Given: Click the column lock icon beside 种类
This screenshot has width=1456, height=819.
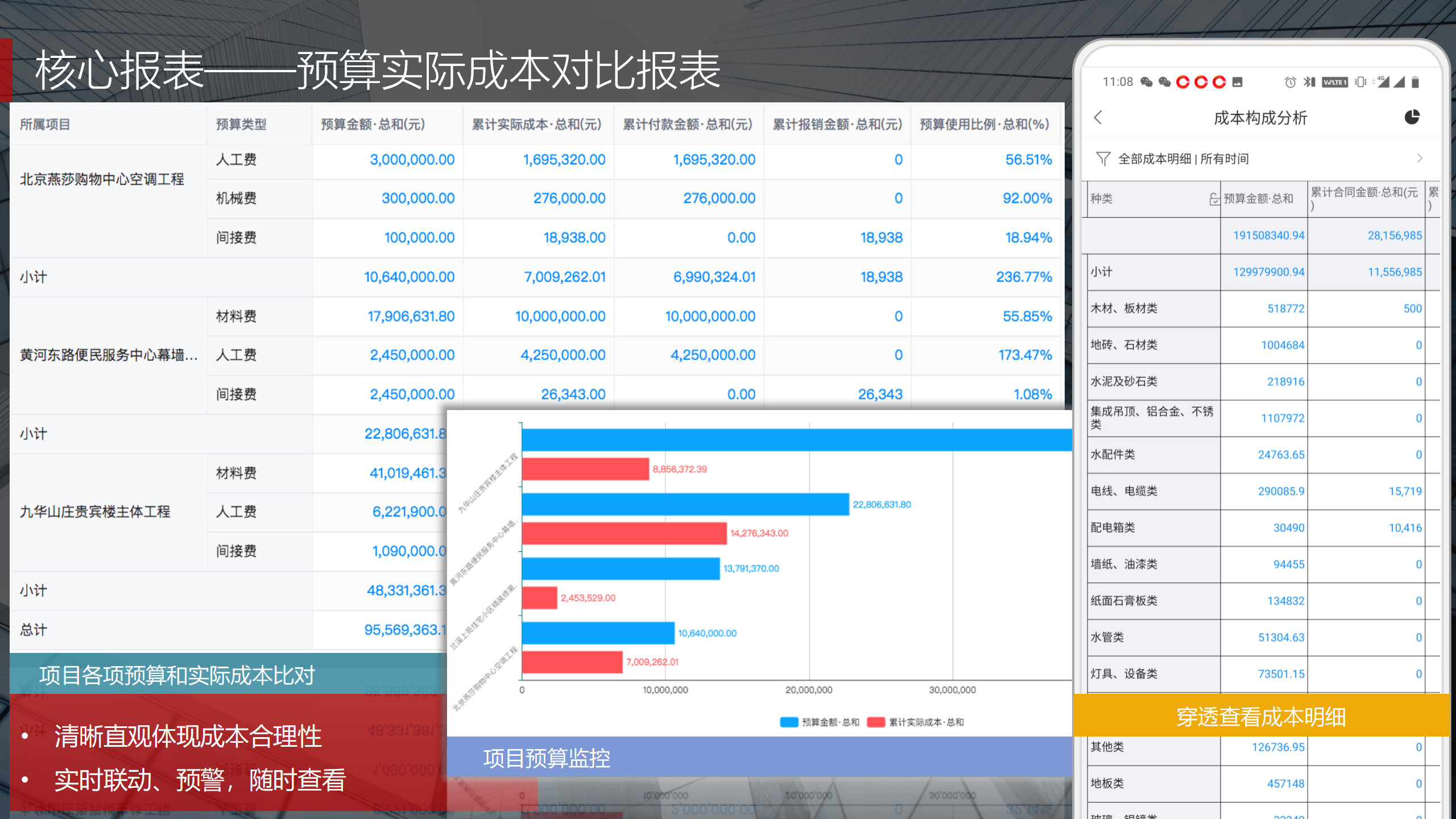Looking at the screenshot, I should (1214, 198).
